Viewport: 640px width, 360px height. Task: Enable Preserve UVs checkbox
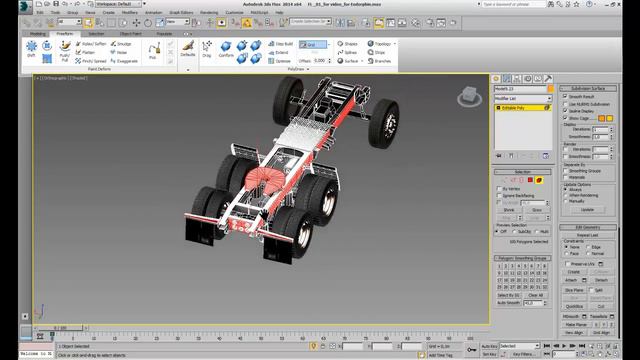(568, 264)
